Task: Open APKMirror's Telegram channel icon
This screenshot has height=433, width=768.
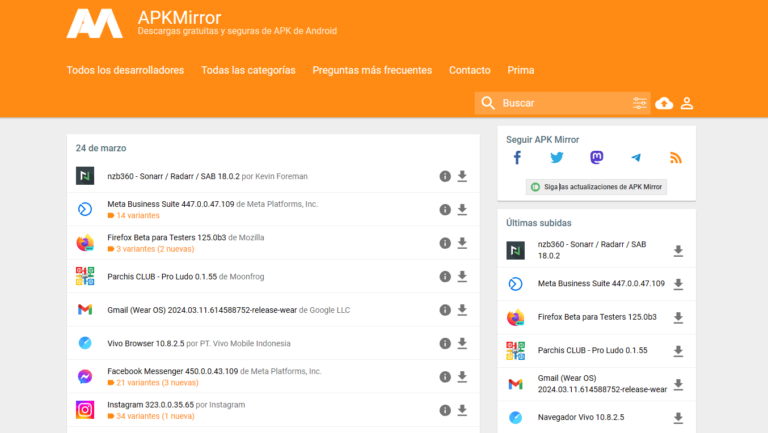Action: click(636, 158)
